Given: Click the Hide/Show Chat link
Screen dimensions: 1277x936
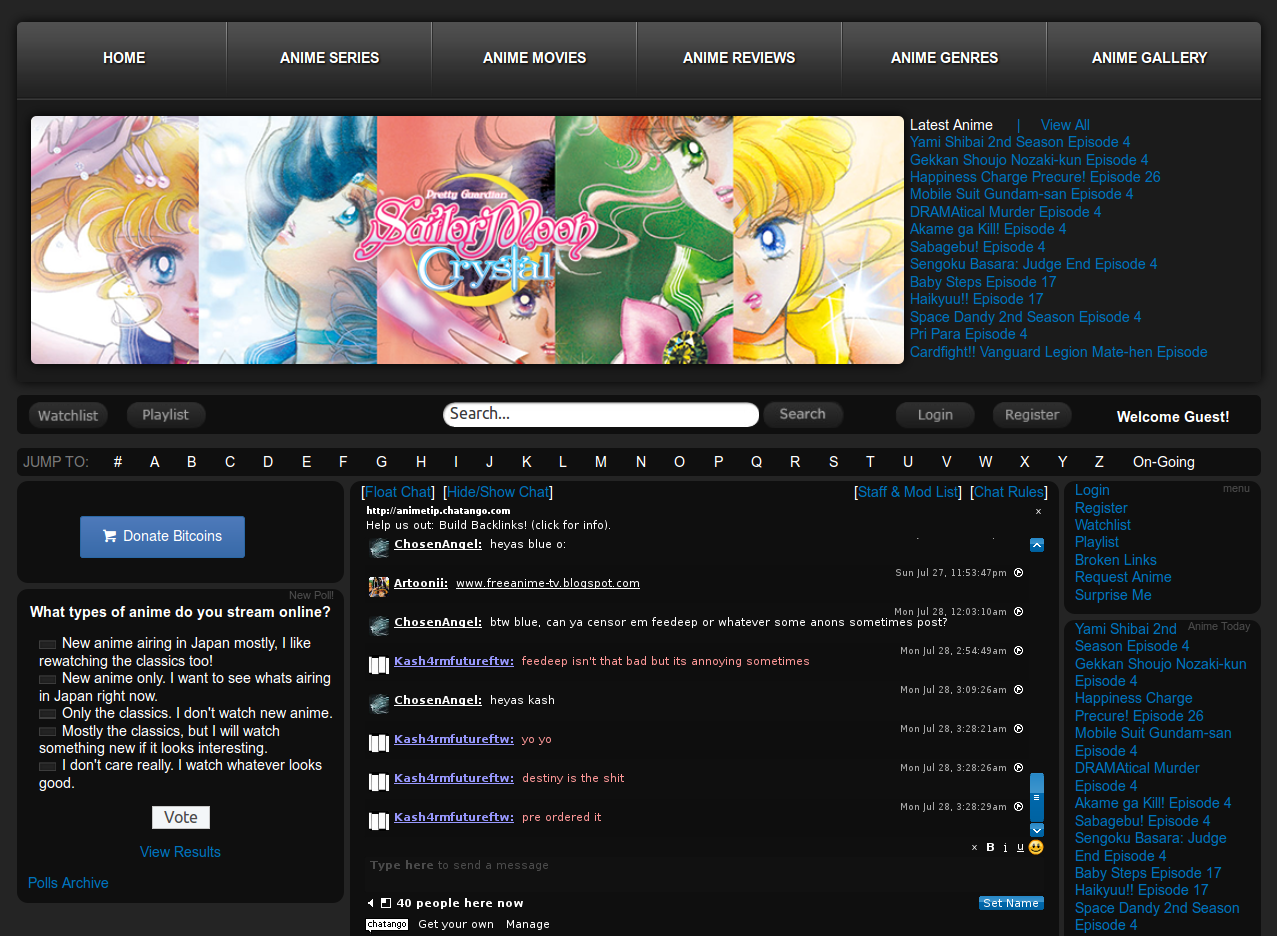Looking at the screenshot, I should [498, 492].
